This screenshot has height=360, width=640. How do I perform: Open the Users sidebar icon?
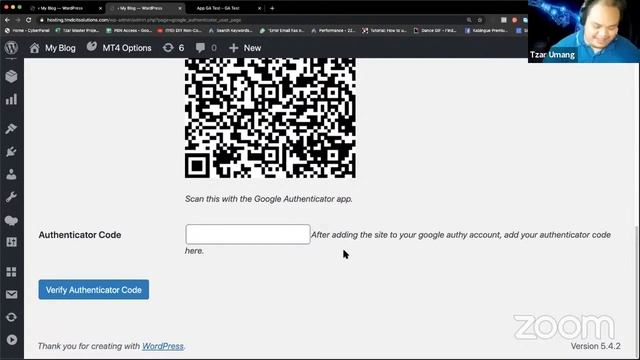pos(11,174)
